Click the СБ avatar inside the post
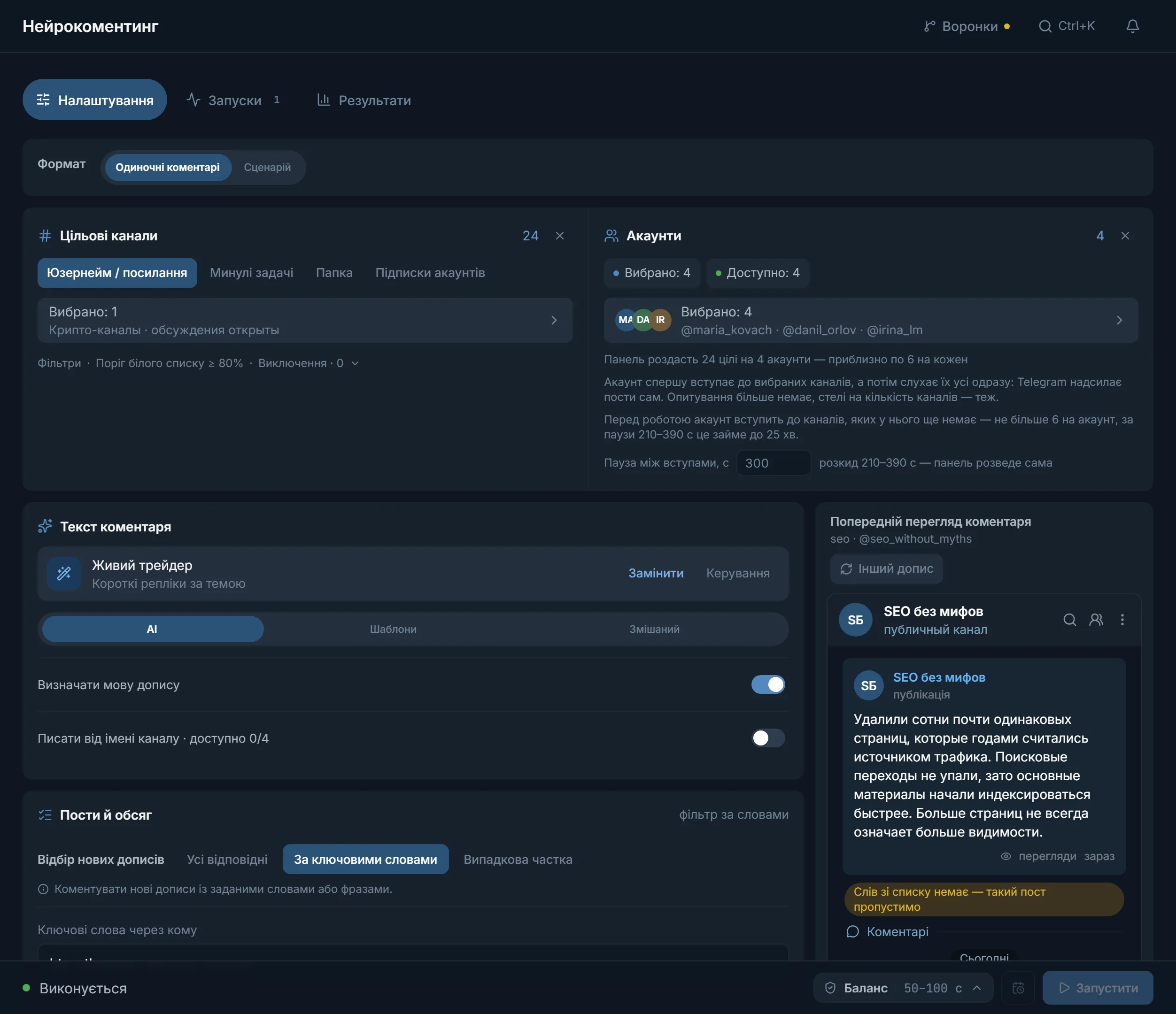The width and height of the screenshot is (1176, 1014). (x=868, y=685)
